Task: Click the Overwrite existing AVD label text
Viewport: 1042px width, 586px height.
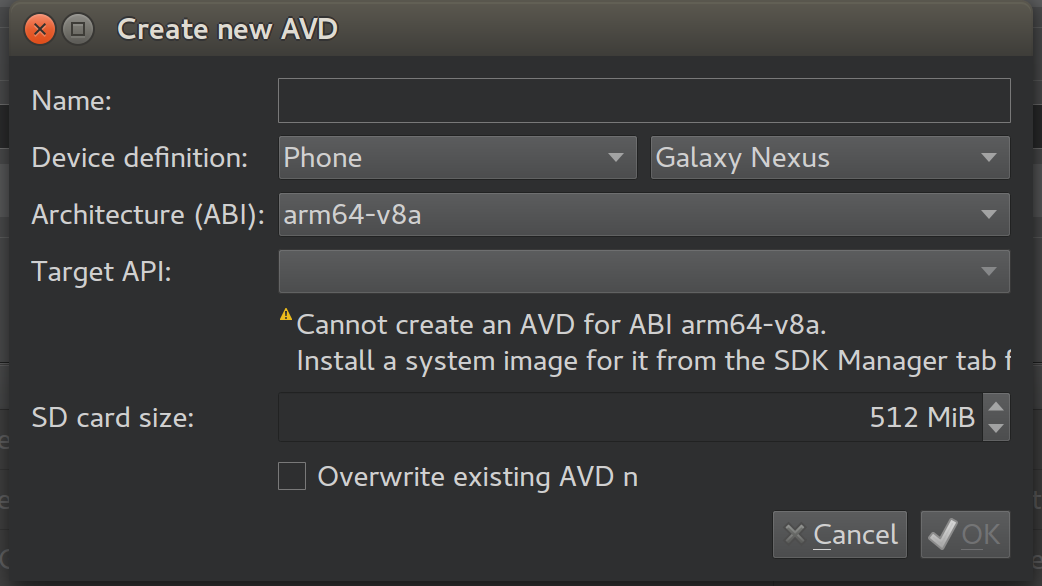Action: (478, 477)
